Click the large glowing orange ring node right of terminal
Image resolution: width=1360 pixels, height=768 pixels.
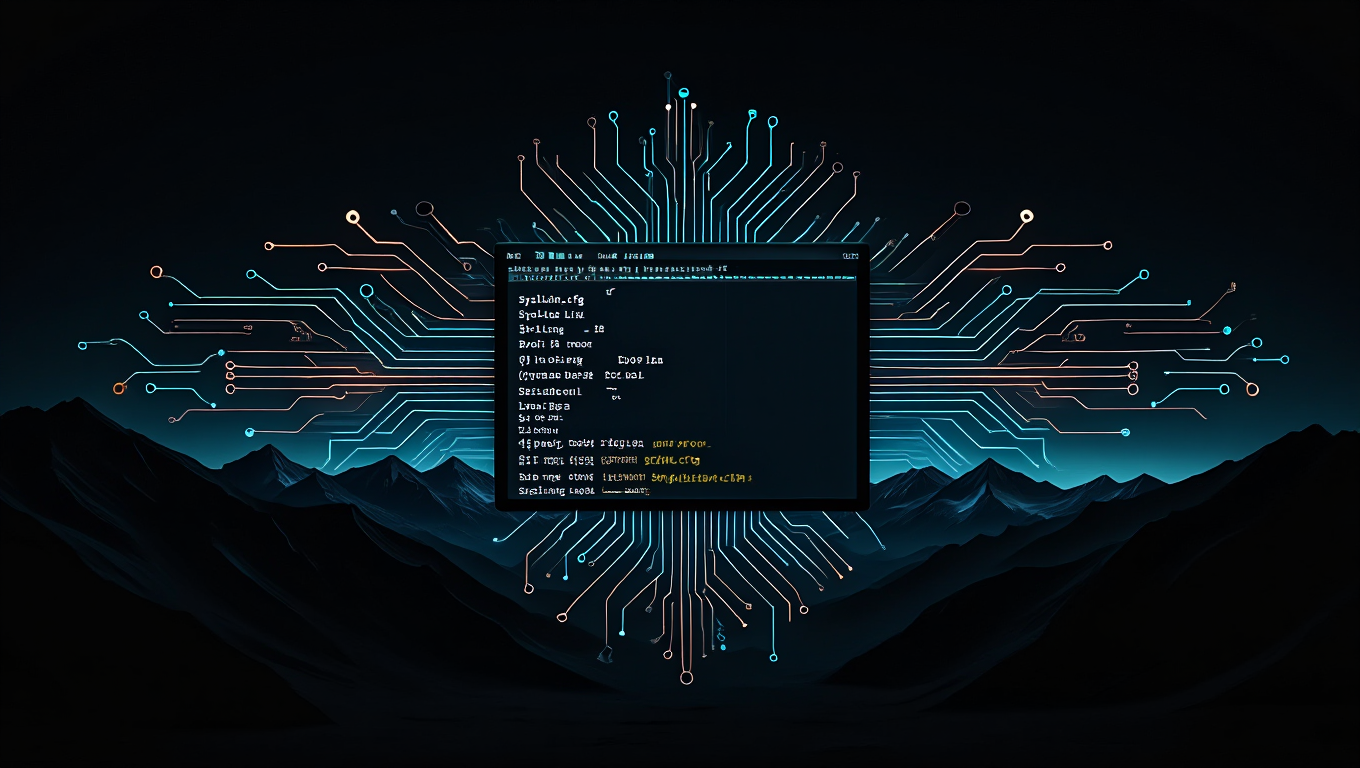click(1026, 216)
